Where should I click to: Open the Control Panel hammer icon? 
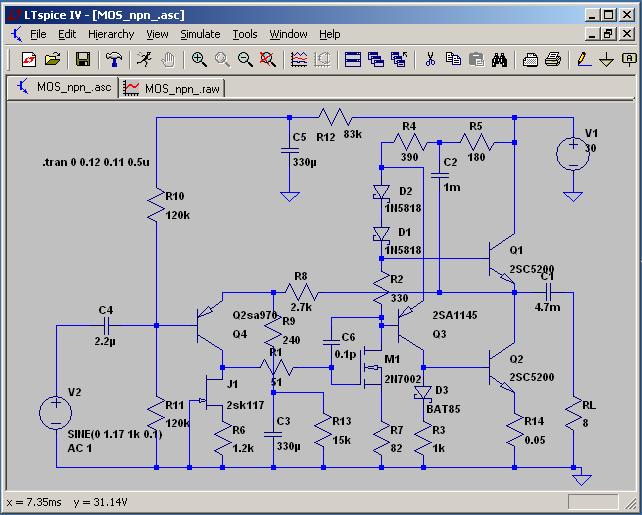pos(114,60)
